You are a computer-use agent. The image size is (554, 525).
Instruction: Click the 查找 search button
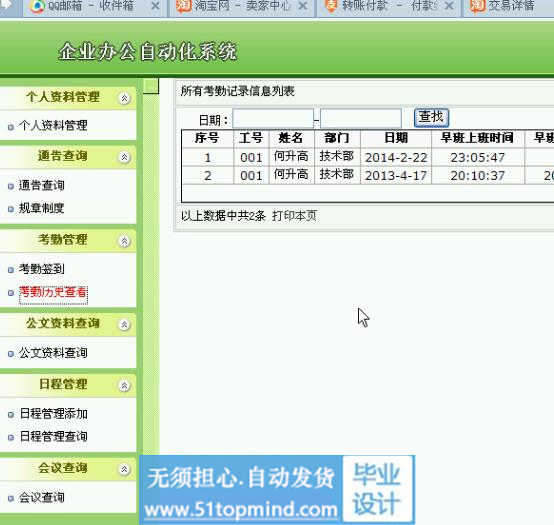point(431,118)
